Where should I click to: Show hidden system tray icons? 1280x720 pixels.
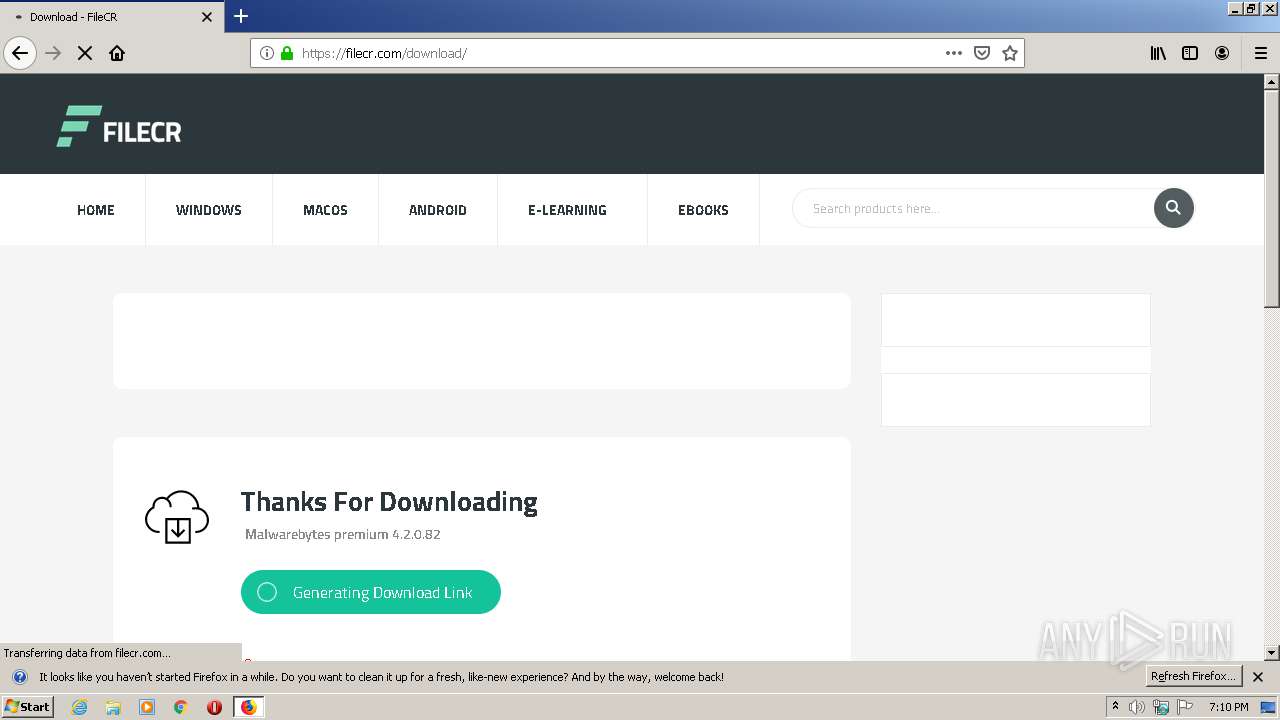(x=1115, y=707)
